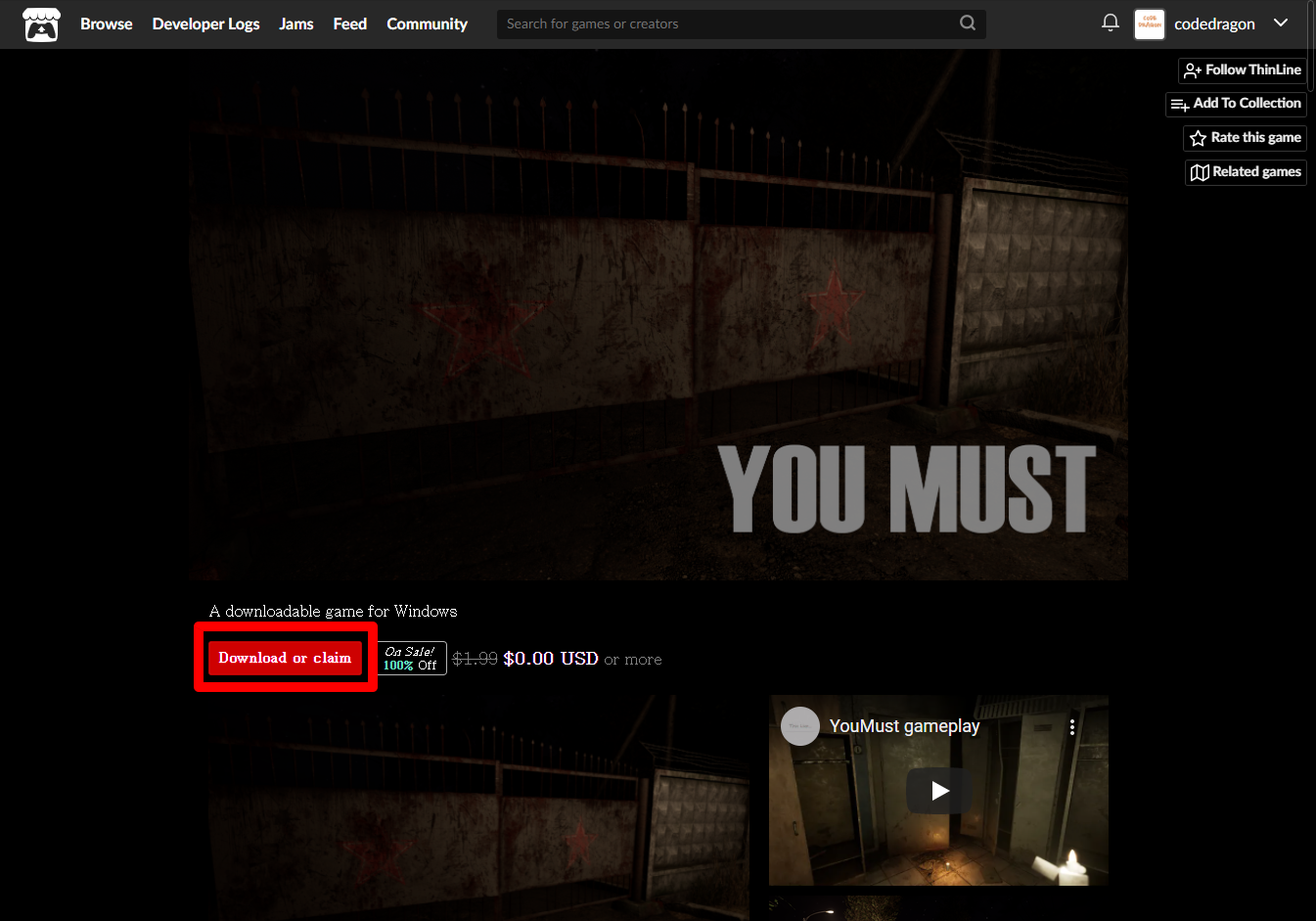Show related games
1316x921 pixels.
click(1246, 172)
